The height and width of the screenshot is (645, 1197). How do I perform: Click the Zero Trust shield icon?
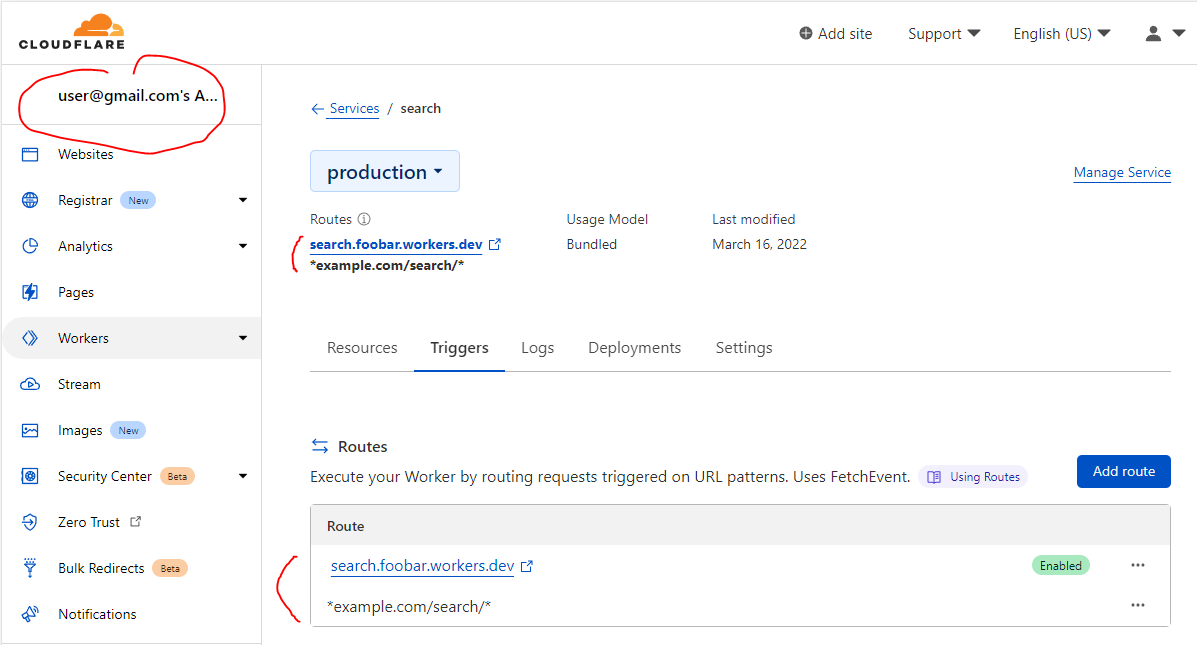click(x=30, y=522)
